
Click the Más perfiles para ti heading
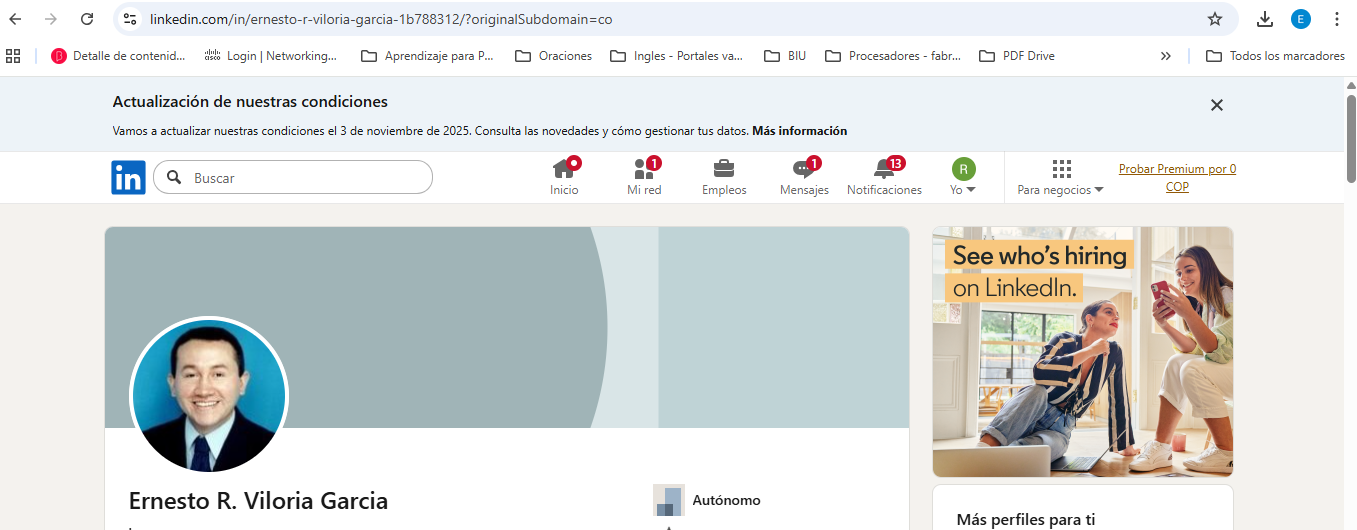[1026, 519]
